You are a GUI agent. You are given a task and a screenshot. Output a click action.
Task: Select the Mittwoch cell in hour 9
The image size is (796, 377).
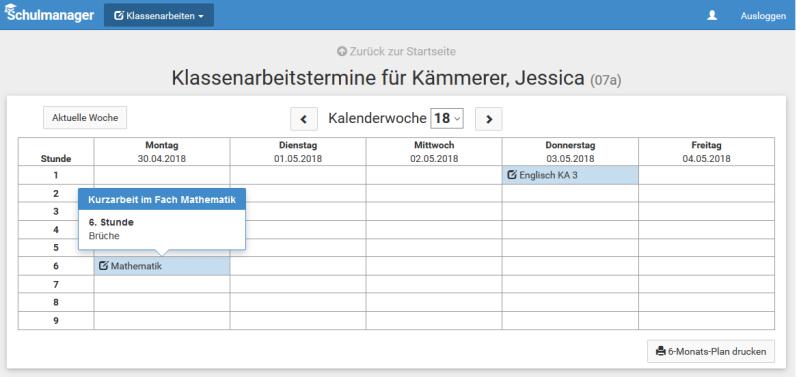434,321
